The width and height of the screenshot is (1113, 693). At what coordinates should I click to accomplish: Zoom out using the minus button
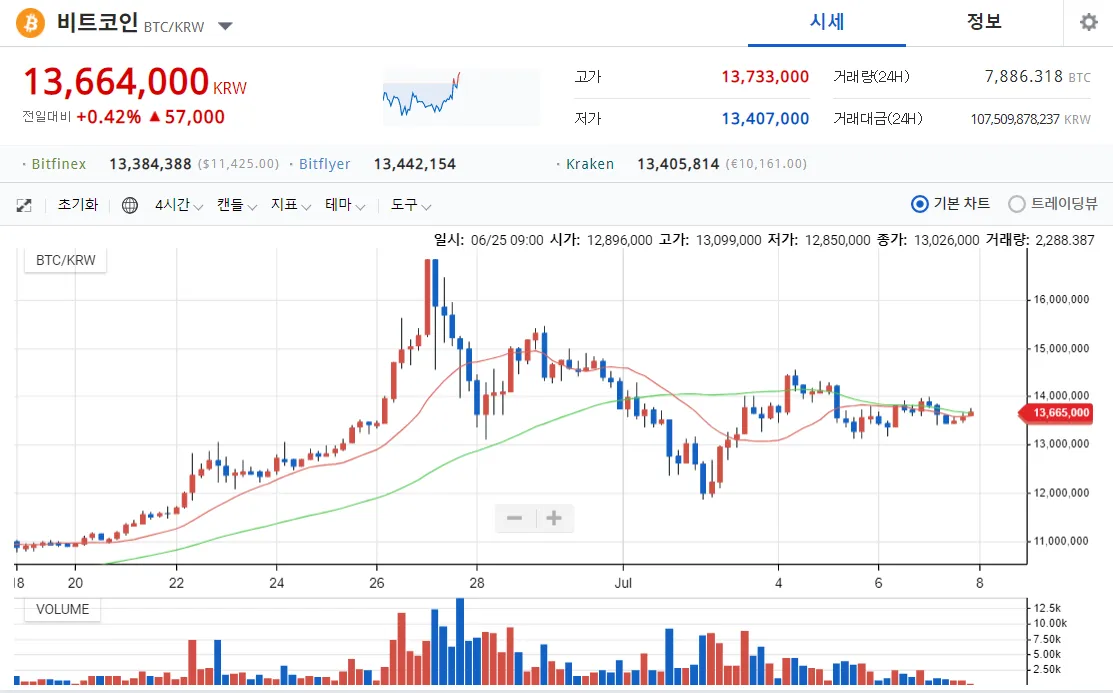coord(514,518)
